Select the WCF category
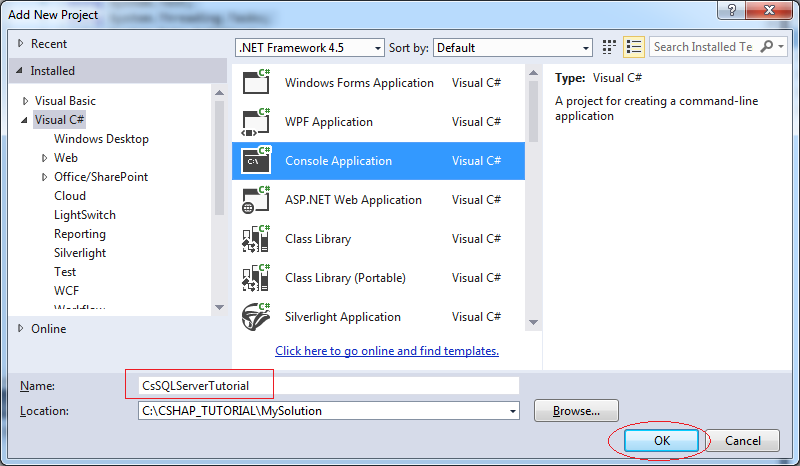 66,290
